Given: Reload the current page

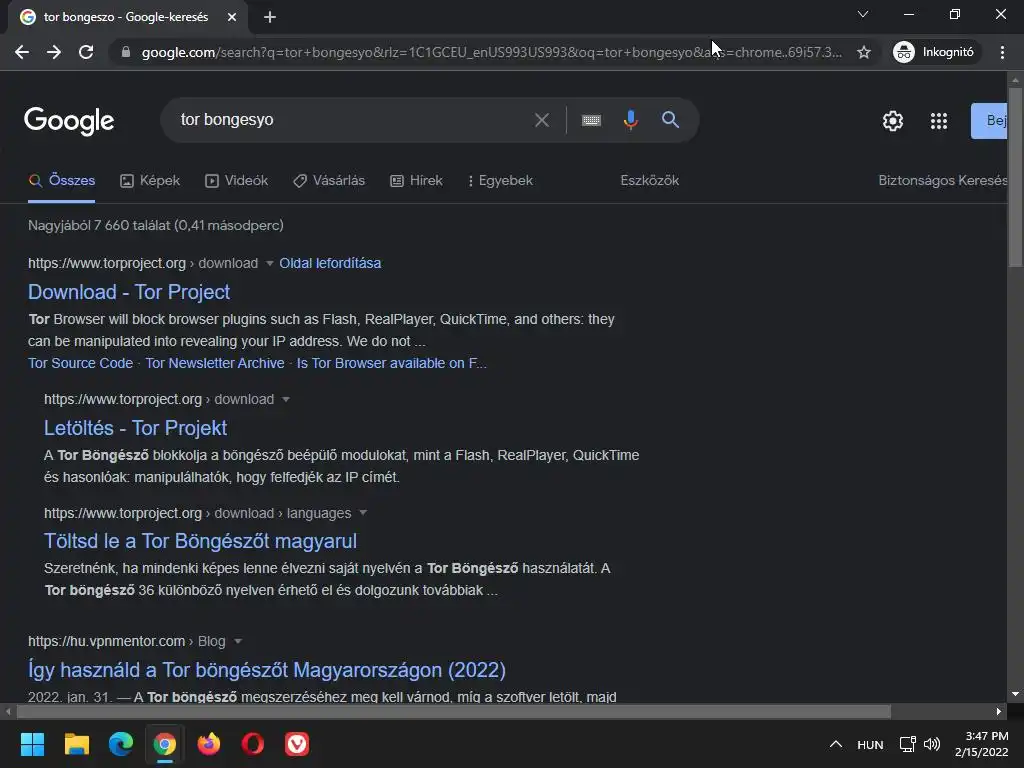Looking at the screenshot, I should [x=86, y=52].
